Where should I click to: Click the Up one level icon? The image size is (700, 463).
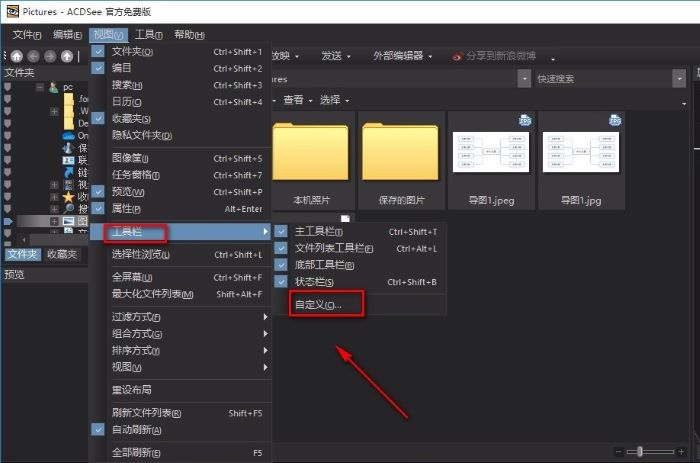[x=67, y=56]
